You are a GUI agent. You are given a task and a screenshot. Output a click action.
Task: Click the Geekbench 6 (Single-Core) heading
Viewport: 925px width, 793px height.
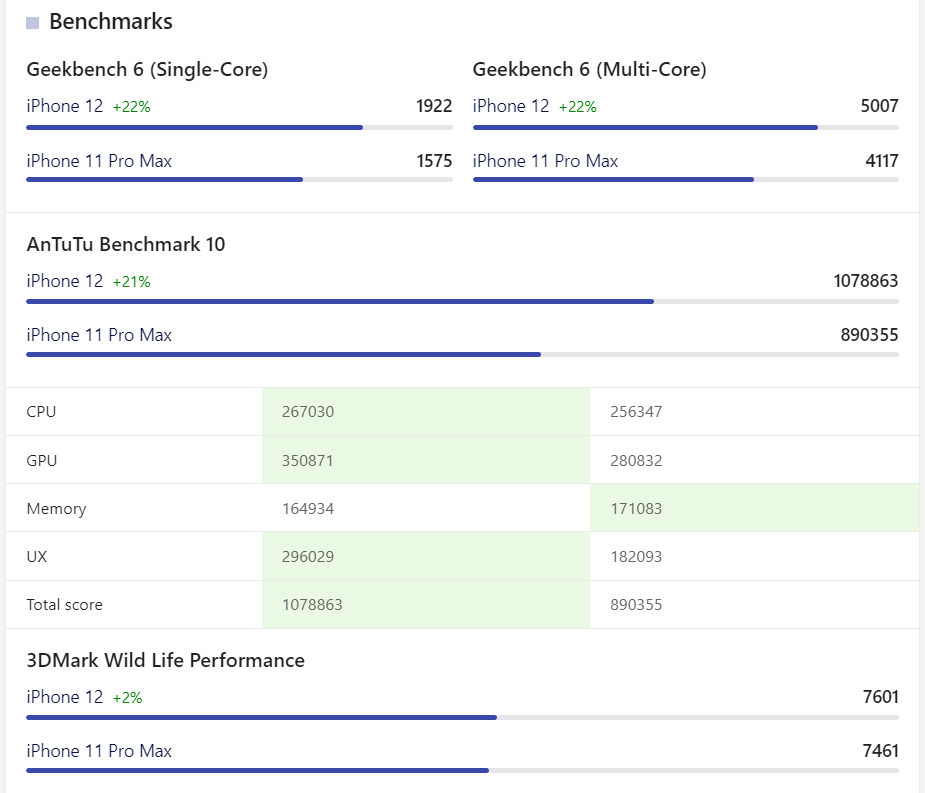[147, 70]
